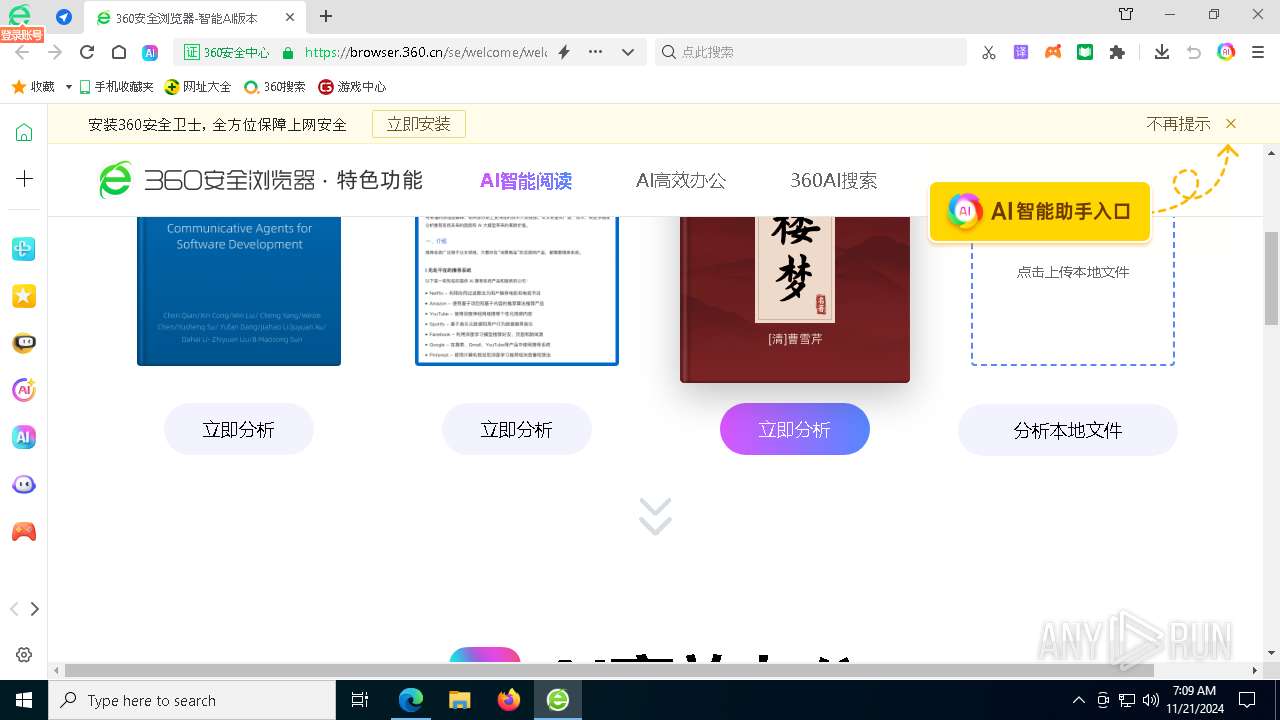Open browser main hamburger menu
The height and width of the screenshot is (720, 1280).
(x=1258, y=52)
